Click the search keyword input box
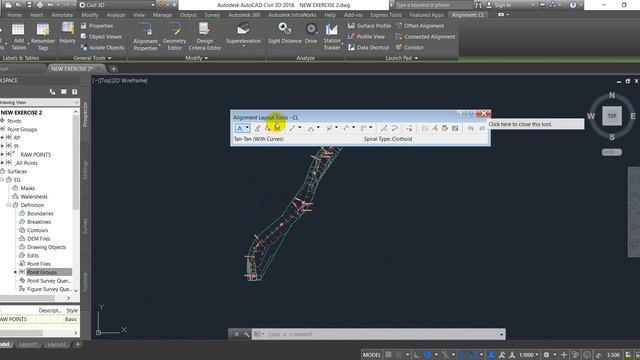Image resolution: width=640 pixels, height=360 pixels. click(x=433, y=5)
